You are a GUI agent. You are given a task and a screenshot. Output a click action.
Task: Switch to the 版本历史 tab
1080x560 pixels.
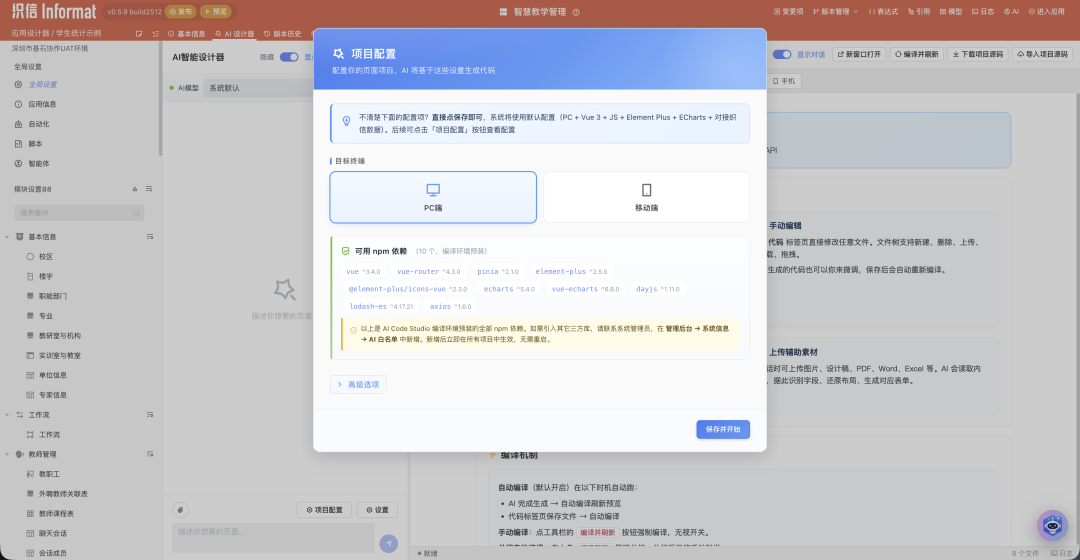click(282, 34)
